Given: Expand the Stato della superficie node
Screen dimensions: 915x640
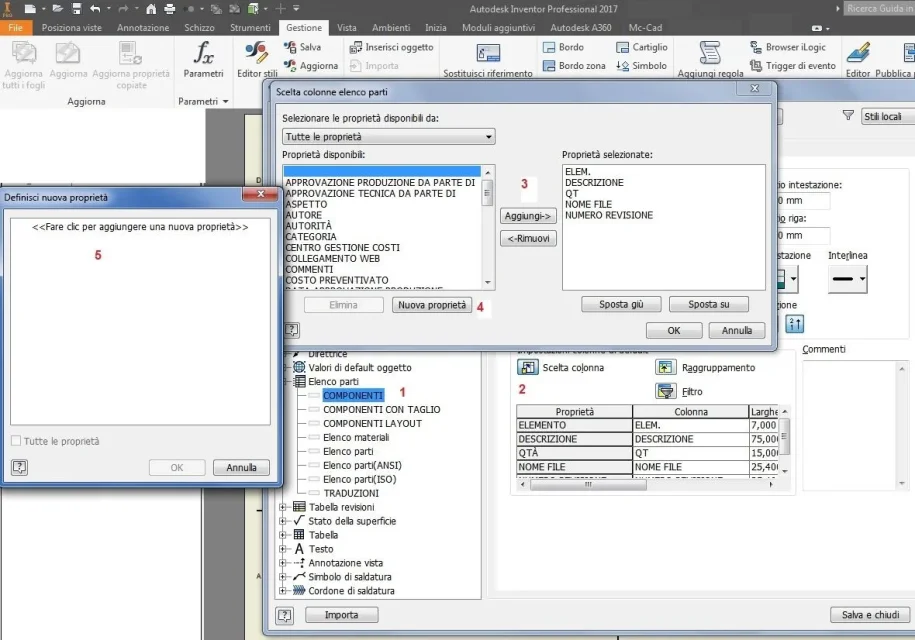Looking at the screenshot, I should [x=283, y=521].
